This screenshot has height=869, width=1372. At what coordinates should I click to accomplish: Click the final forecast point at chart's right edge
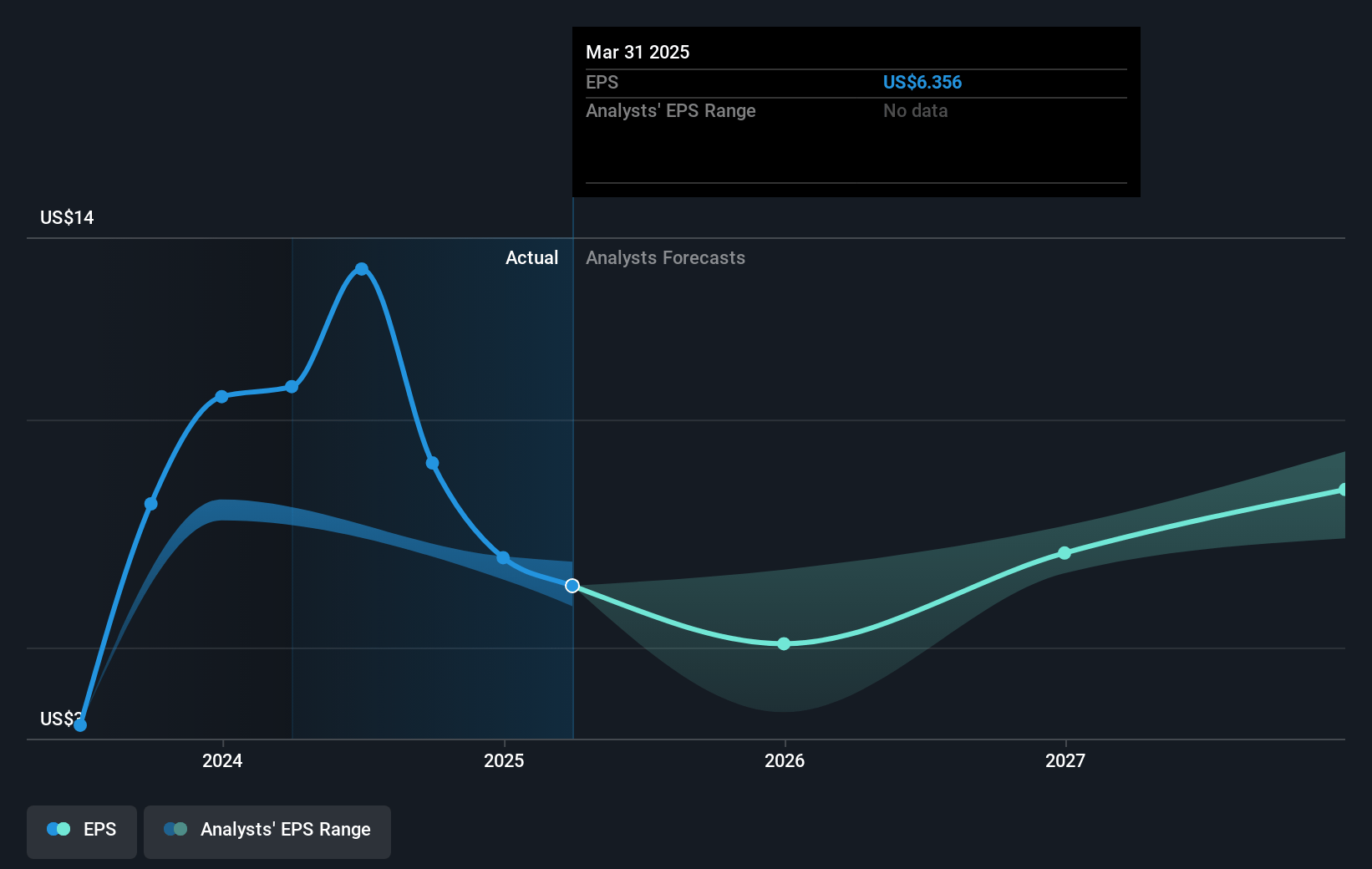click(x=1342, y=490)
